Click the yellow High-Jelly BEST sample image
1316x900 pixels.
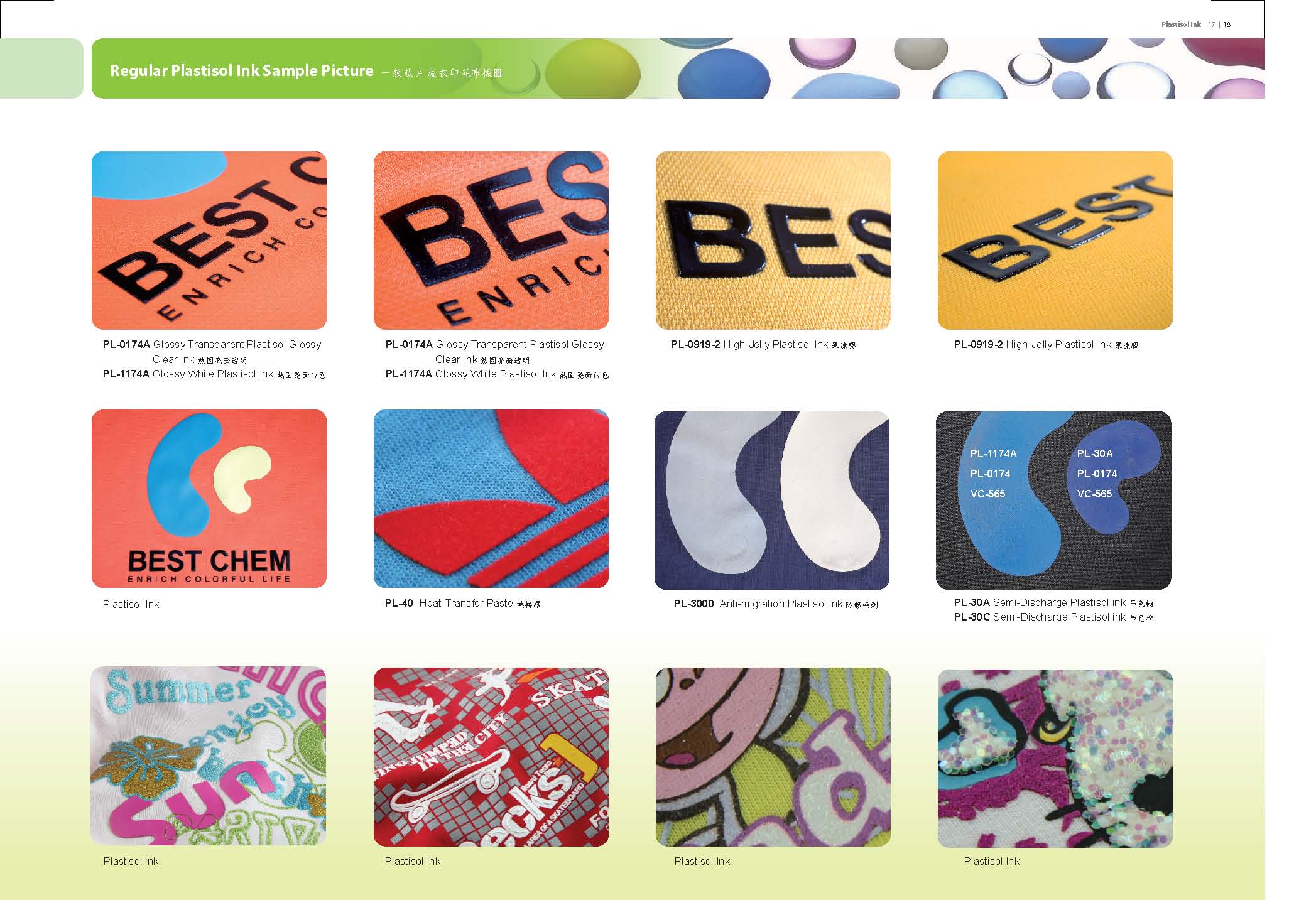click(1055, 241)
